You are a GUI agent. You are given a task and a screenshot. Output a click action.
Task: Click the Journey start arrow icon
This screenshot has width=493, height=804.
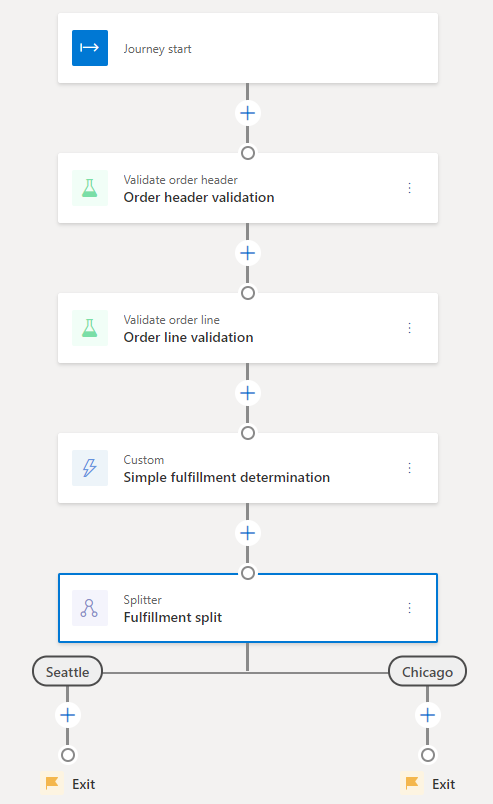(x=90, y=48)
